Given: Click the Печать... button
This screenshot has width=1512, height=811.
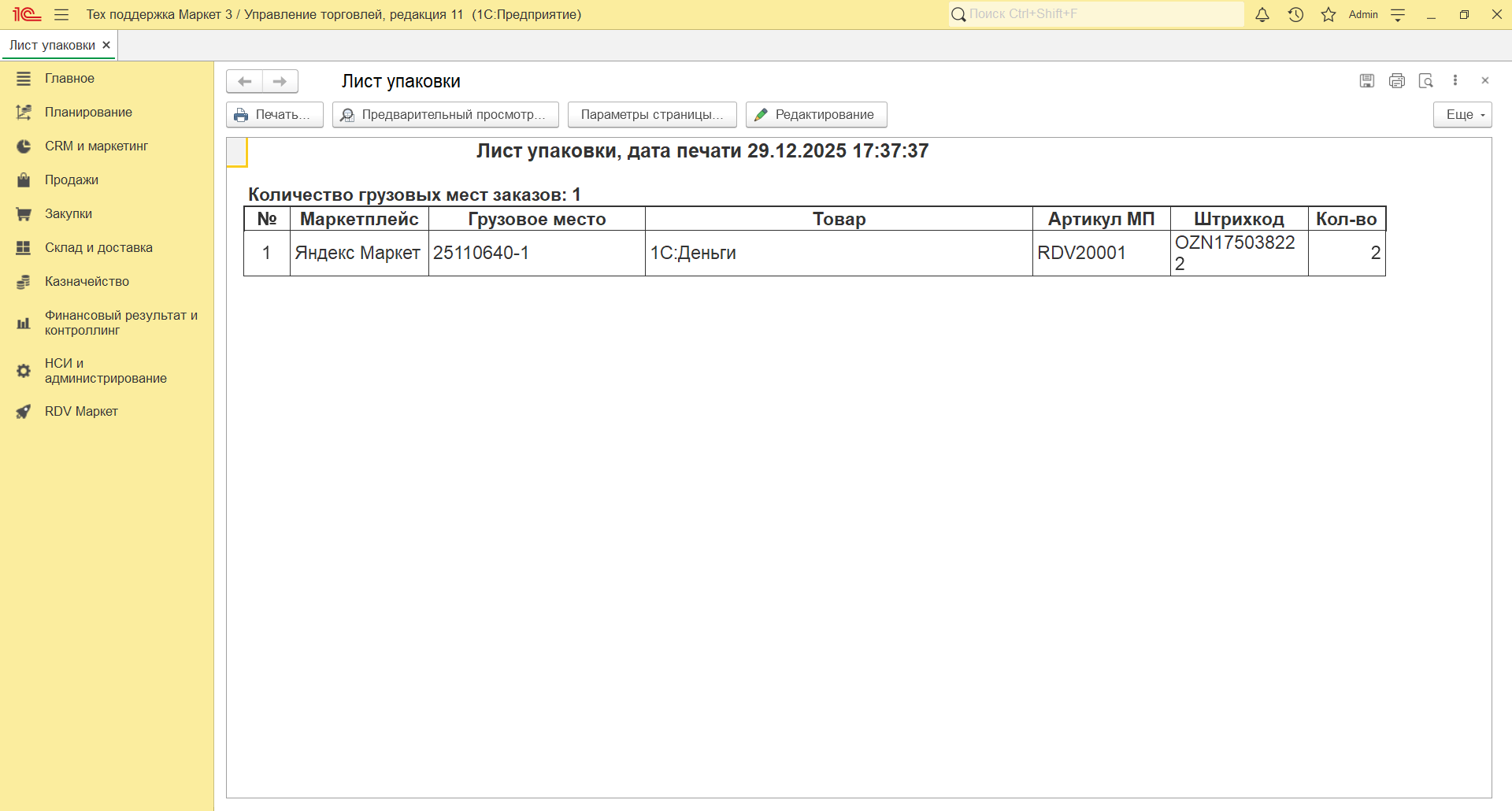Looking at the screenshot, I should (x=275, y=115).
